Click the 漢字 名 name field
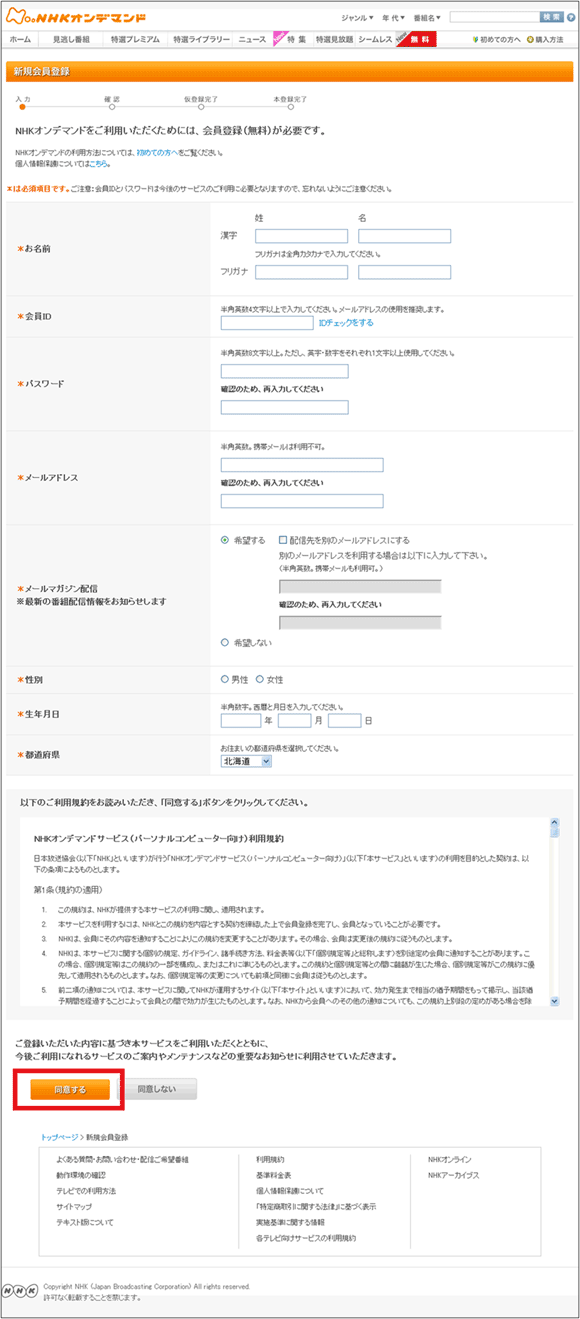 click(404, 236)
